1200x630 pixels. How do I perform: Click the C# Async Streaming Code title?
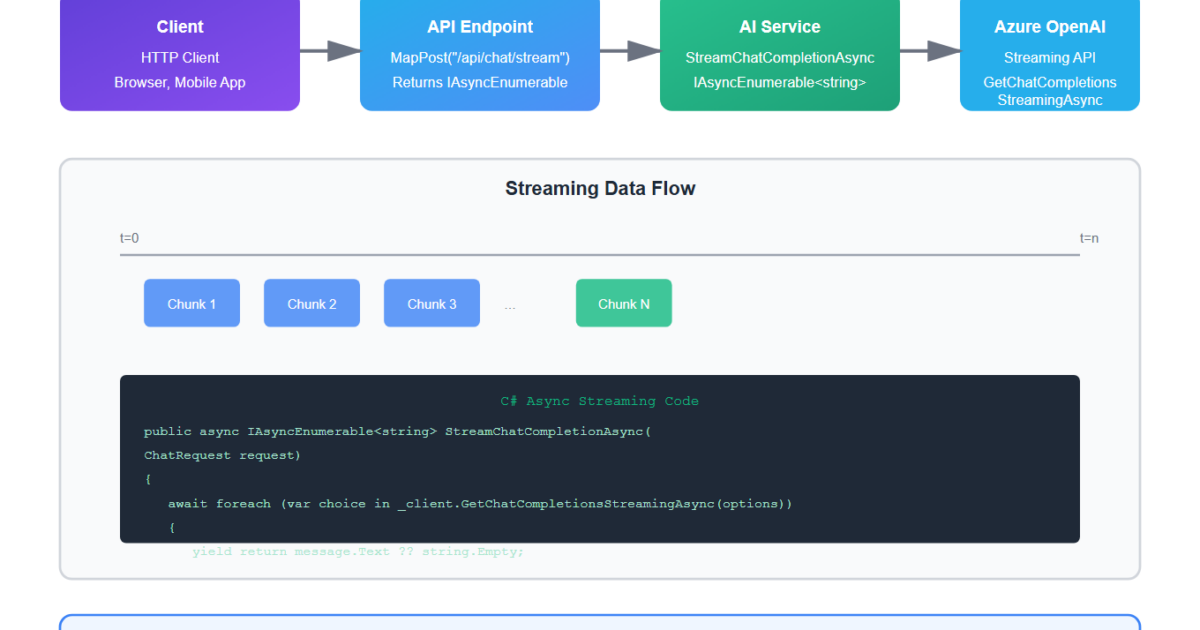(600, 401)
